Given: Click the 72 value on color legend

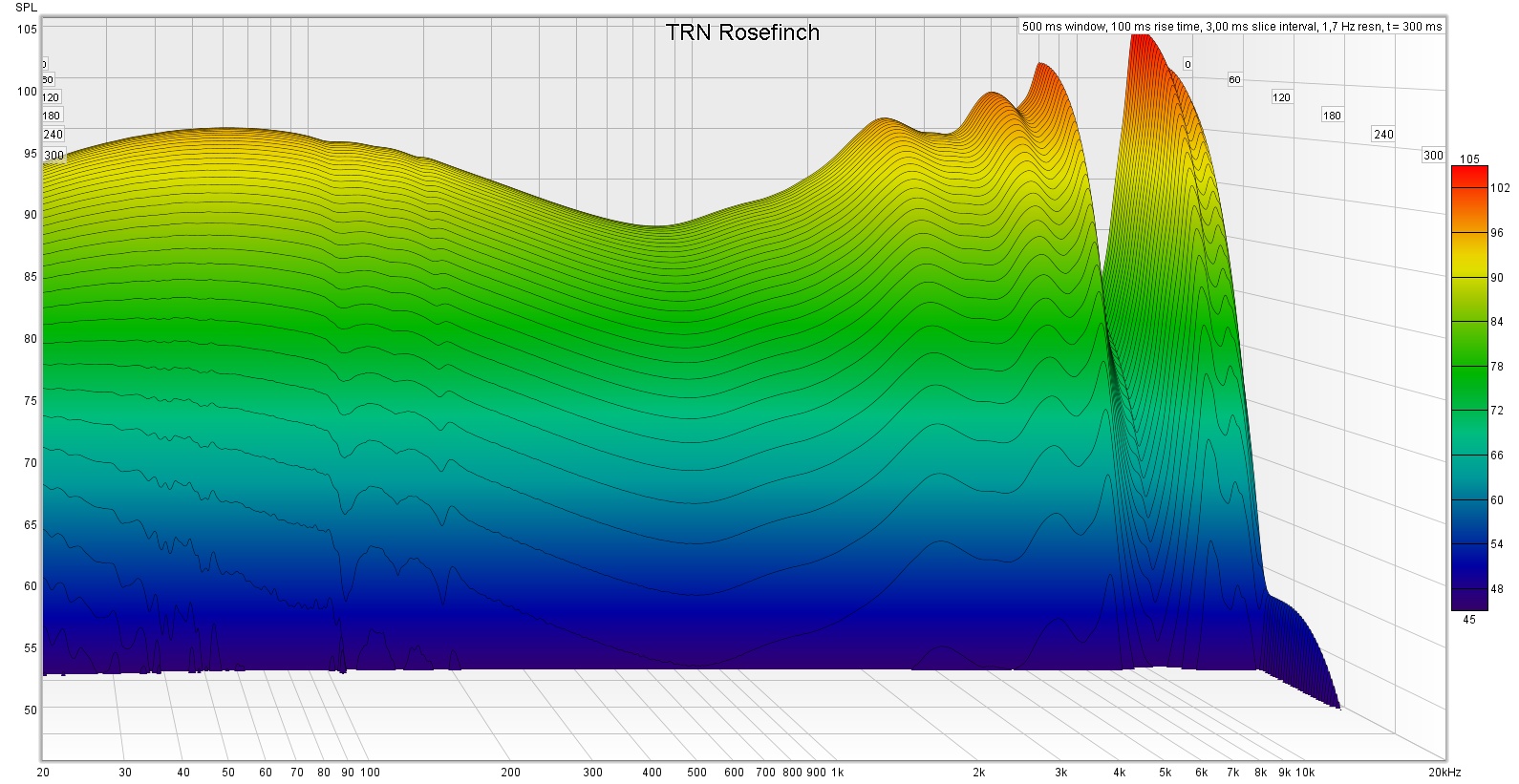Looking at the screenshot, I should point(1497,411).
